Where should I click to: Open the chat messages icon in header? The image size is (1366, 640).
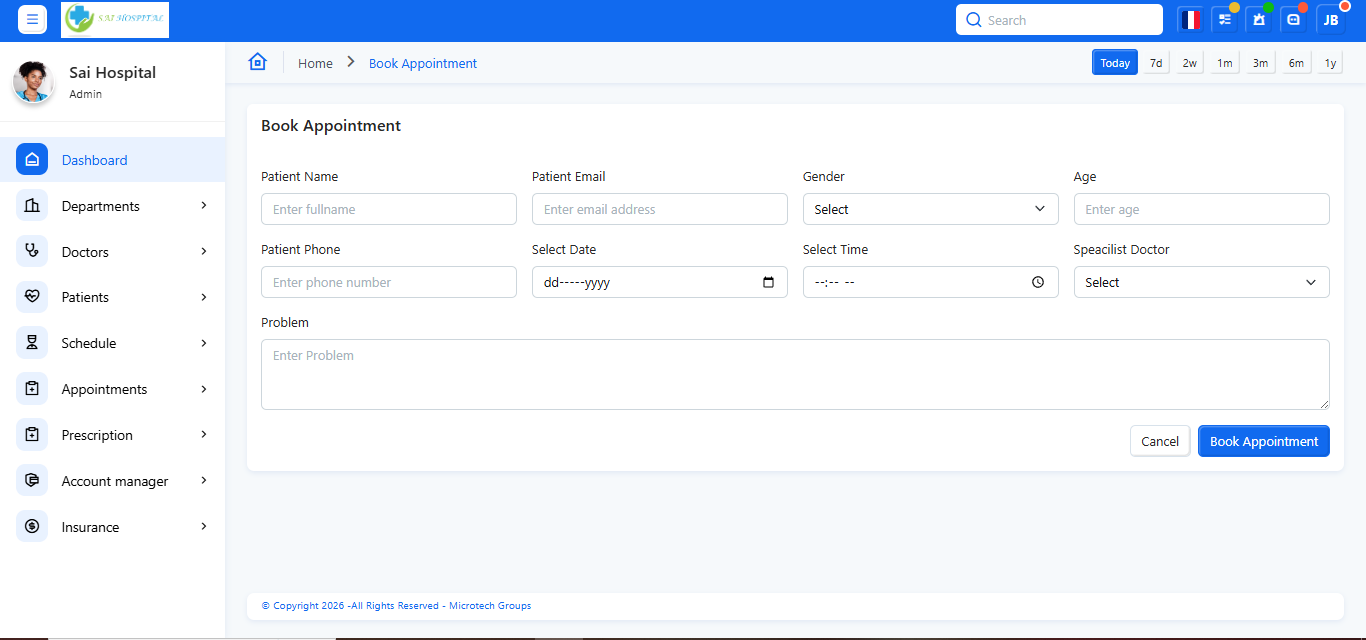1294,20
